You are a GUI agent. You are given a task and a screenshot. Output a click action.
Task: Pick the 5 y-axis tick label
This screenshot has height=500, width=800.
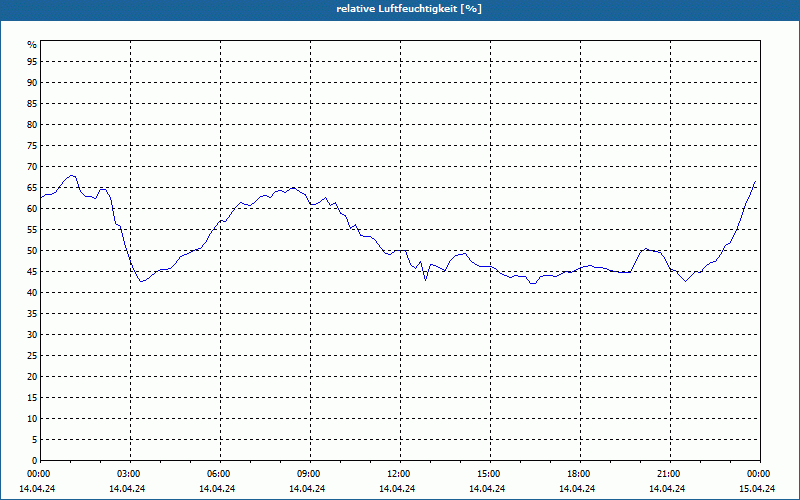coord(35,439)
